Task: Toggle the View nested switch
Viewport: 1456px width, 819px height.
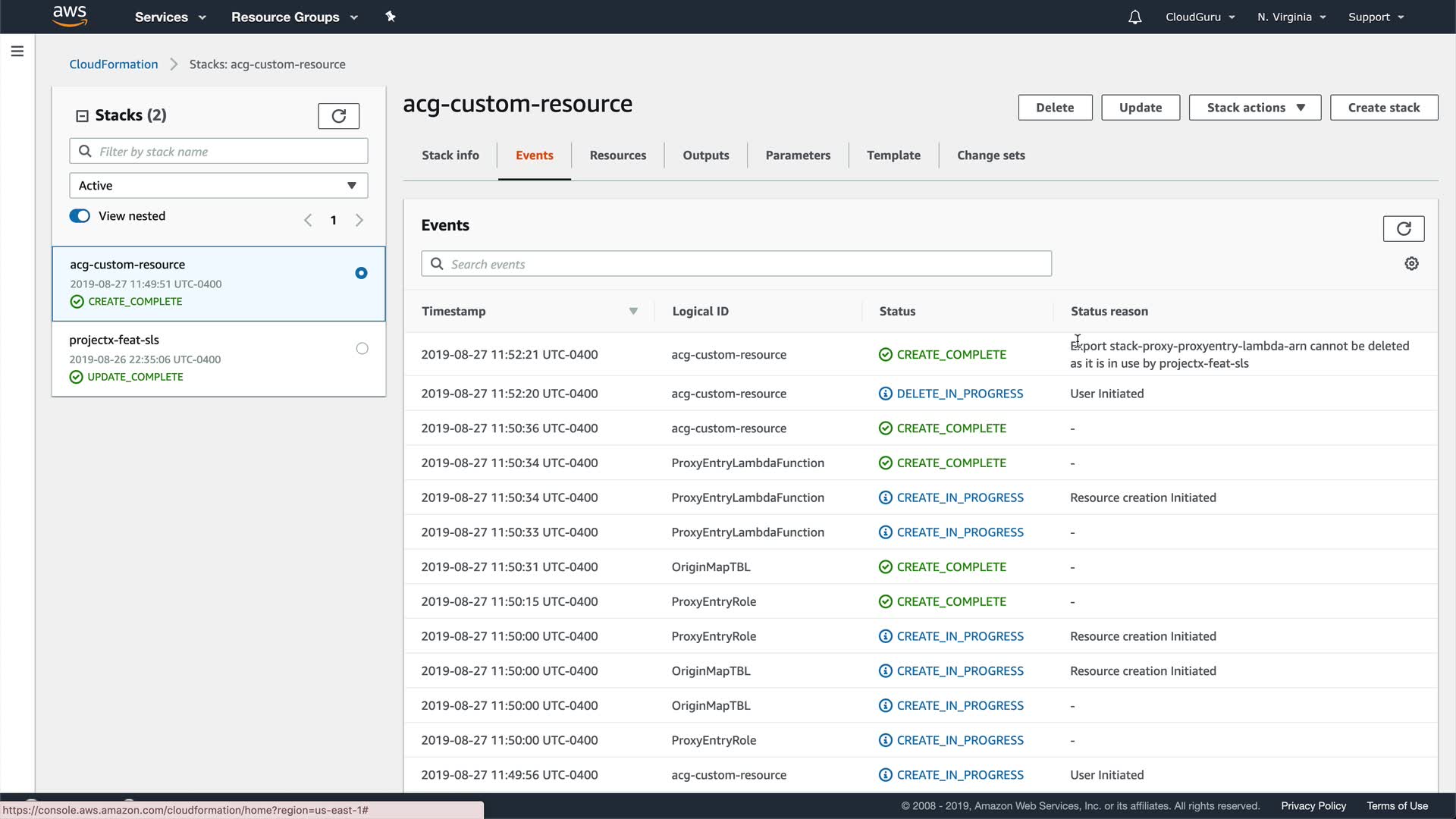Action: [x=80, y=216]
